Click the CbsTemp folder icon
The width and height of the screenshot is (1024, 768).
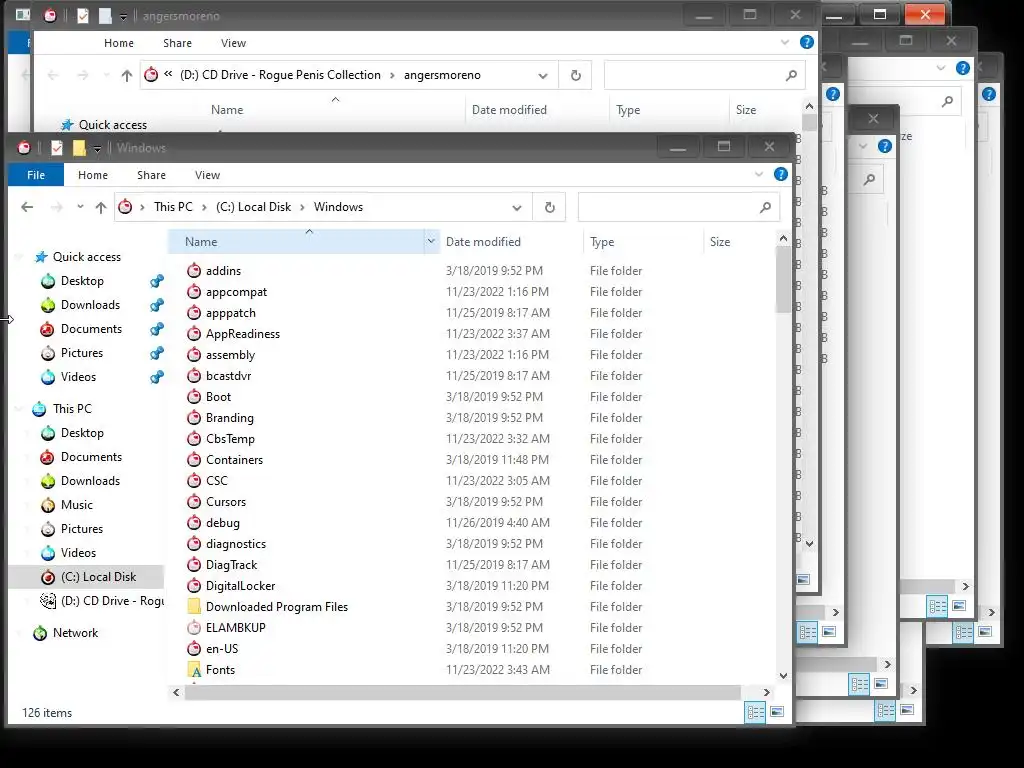pos(194,439)
